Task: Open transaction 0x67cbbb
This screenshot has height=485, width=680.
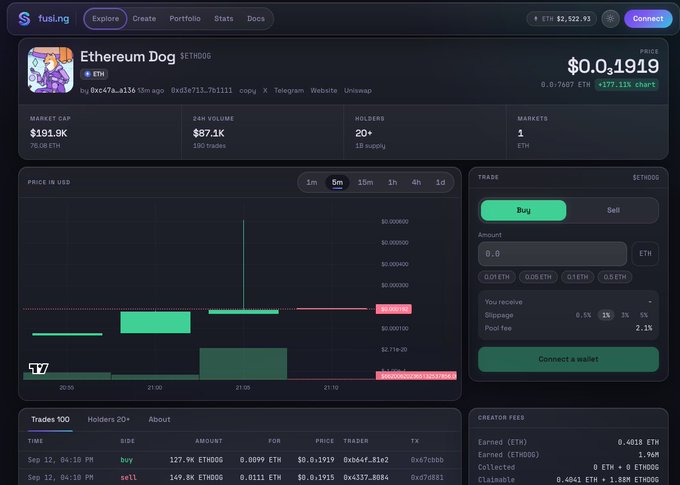Action: point(427,460)
